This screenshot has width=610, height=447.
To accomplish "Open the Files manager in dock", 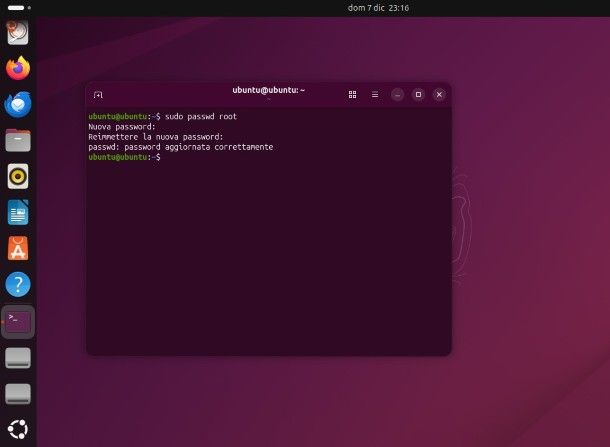I will (x=18, y=140).
